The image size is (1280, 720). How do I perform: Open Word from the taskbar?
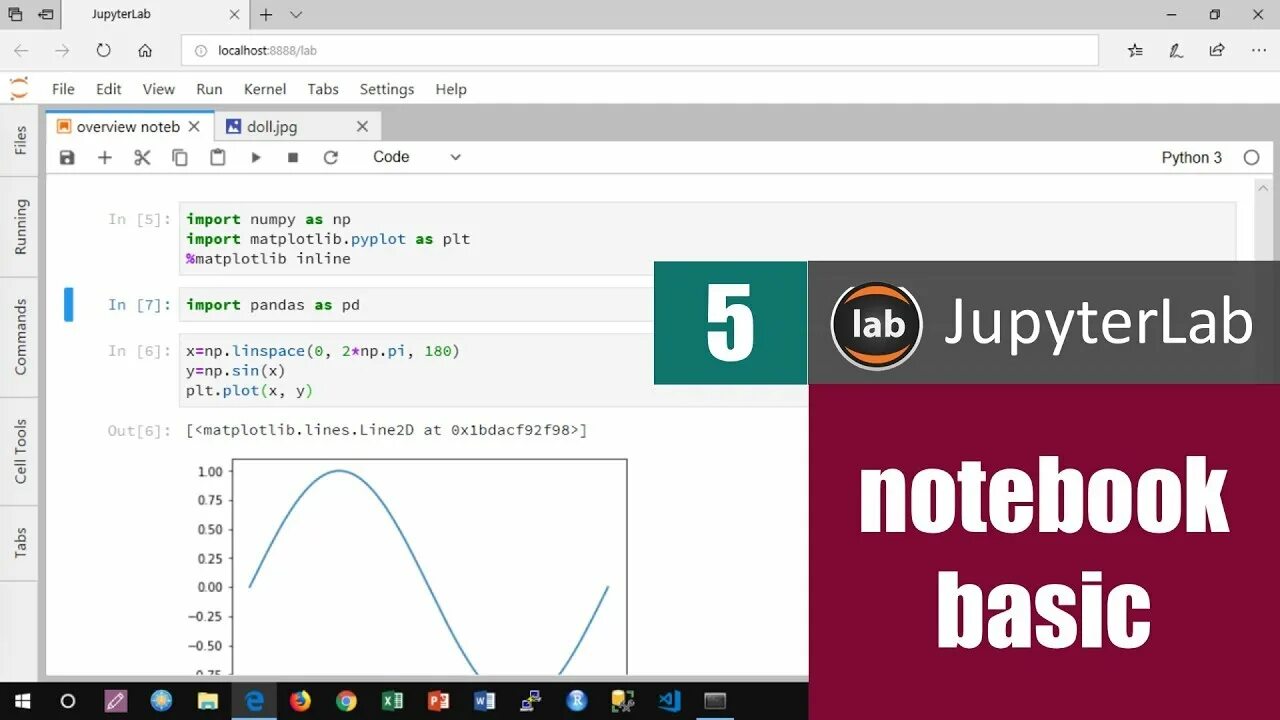pos(484,701)
